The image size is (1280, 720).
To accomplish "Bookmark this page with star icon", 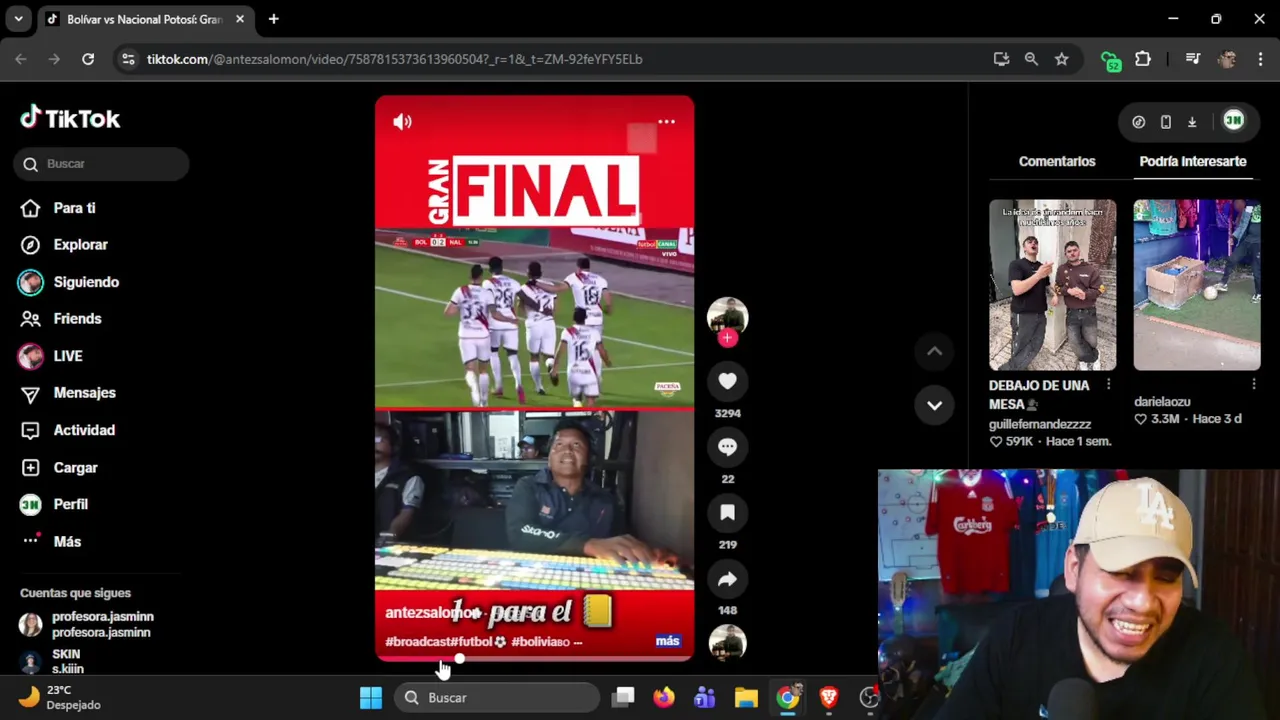I will (1061, 59).
